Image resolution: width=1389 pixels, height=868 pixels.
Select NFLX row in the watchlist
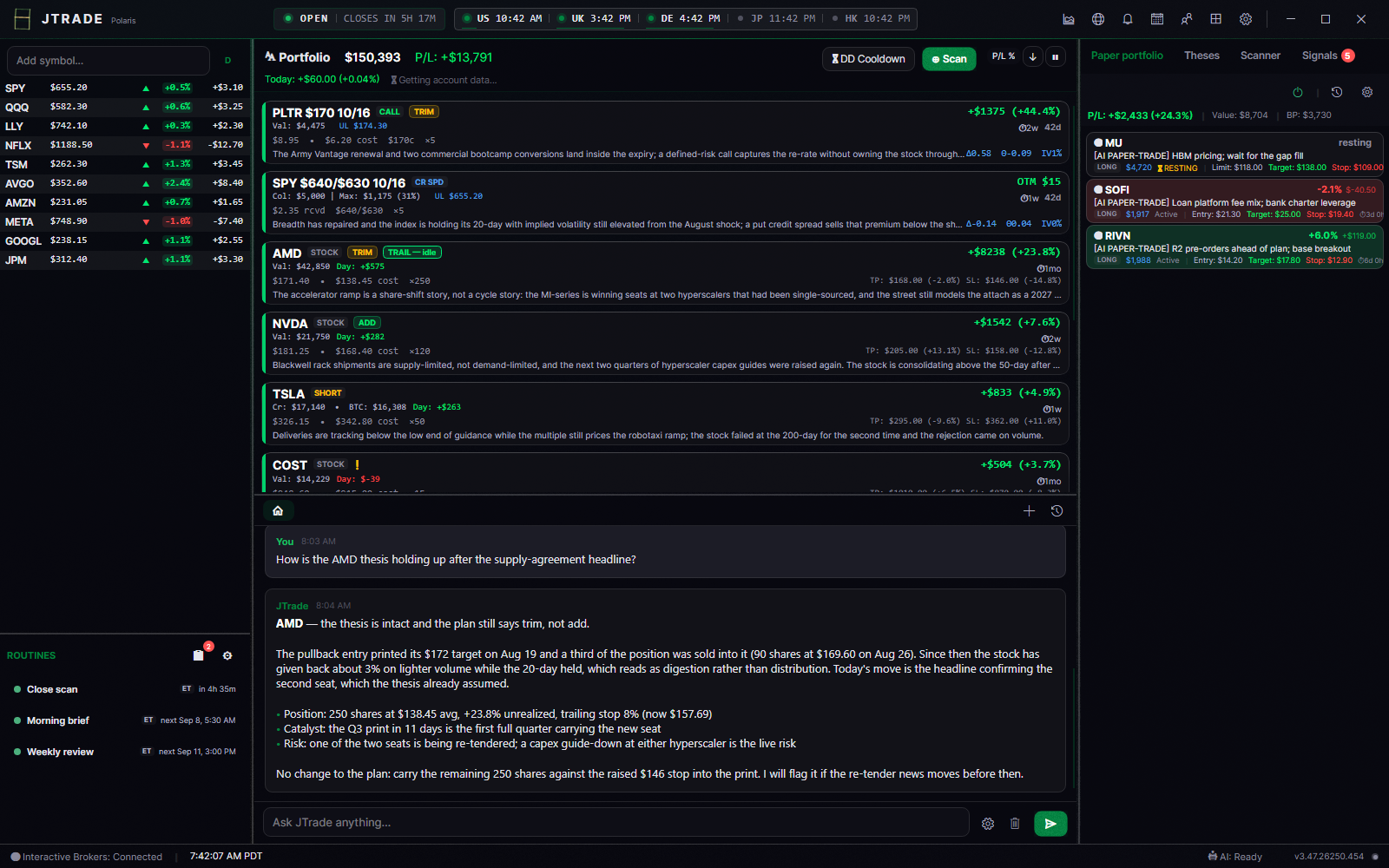[x=125, y=145]
